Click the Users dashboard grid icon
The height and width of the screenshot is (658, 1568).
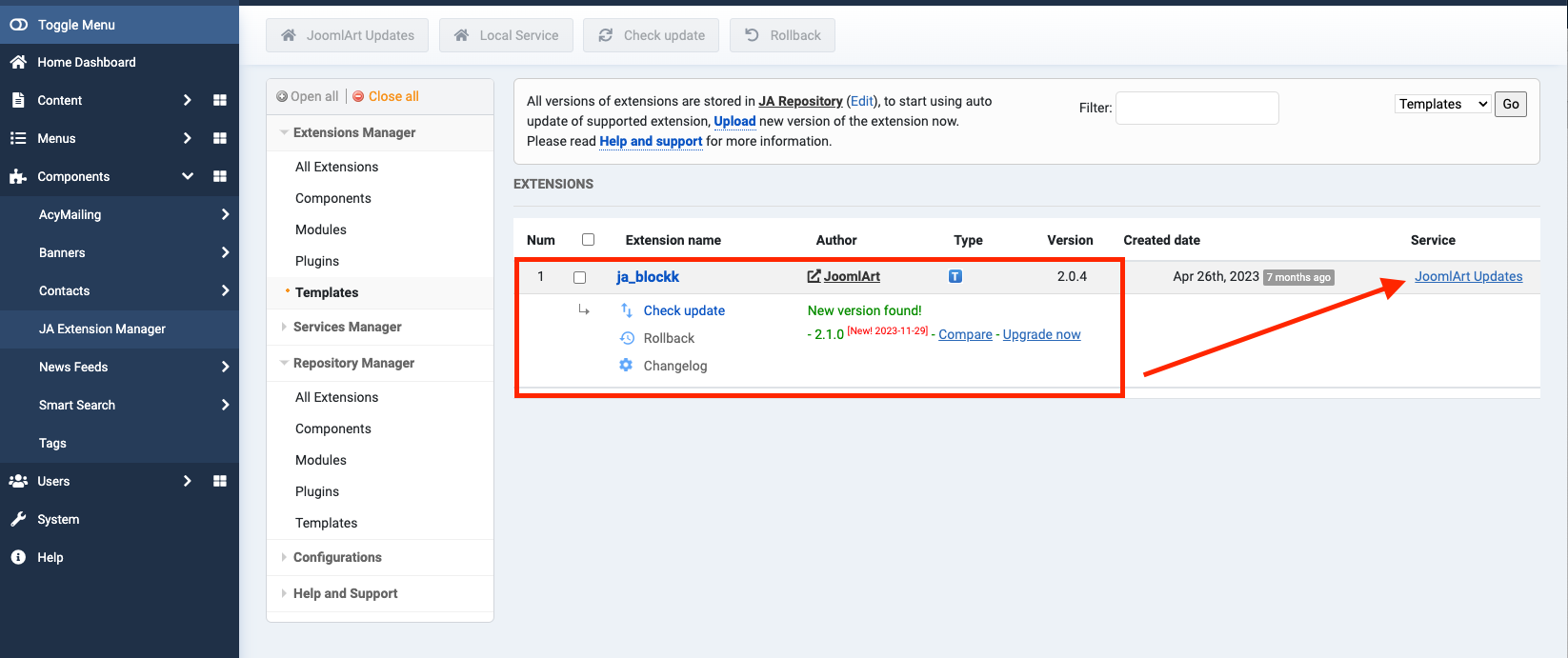click(x=220, y=481)
